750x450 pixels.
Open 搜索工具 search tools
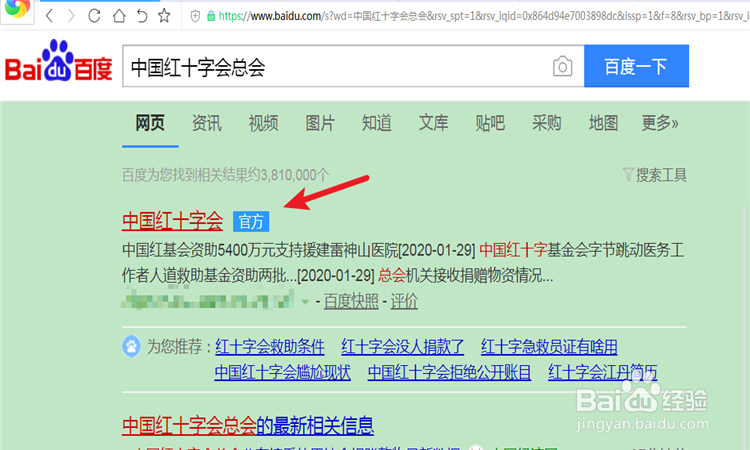point(661,175)
